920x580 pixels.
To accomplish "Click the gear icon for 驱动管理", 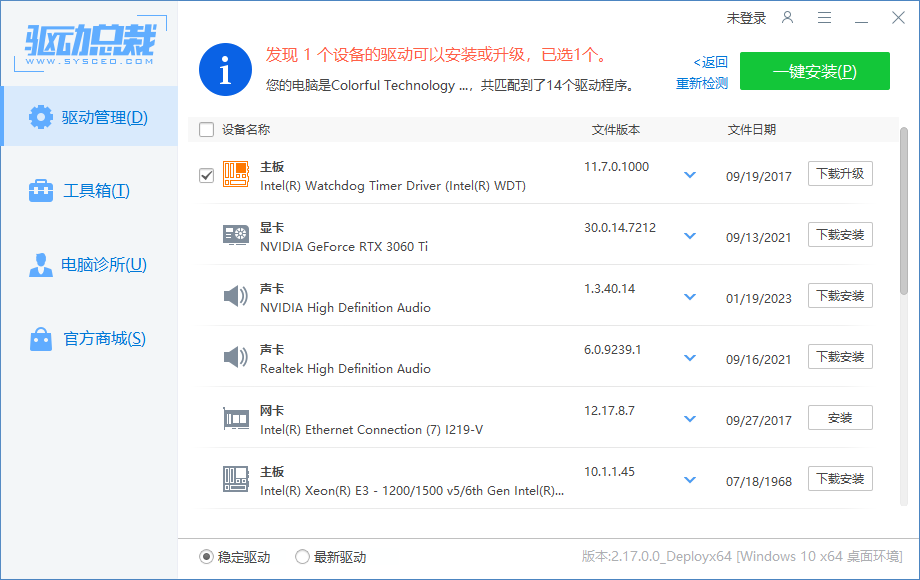I will pos(40,117).
